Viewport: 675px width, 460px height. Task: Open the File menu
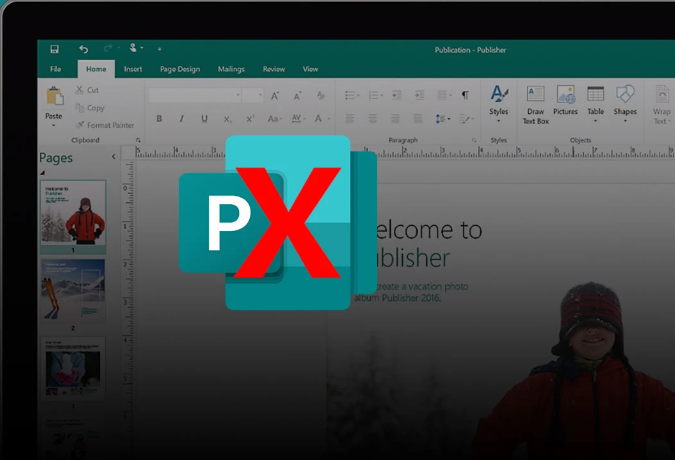coord(56,69)
